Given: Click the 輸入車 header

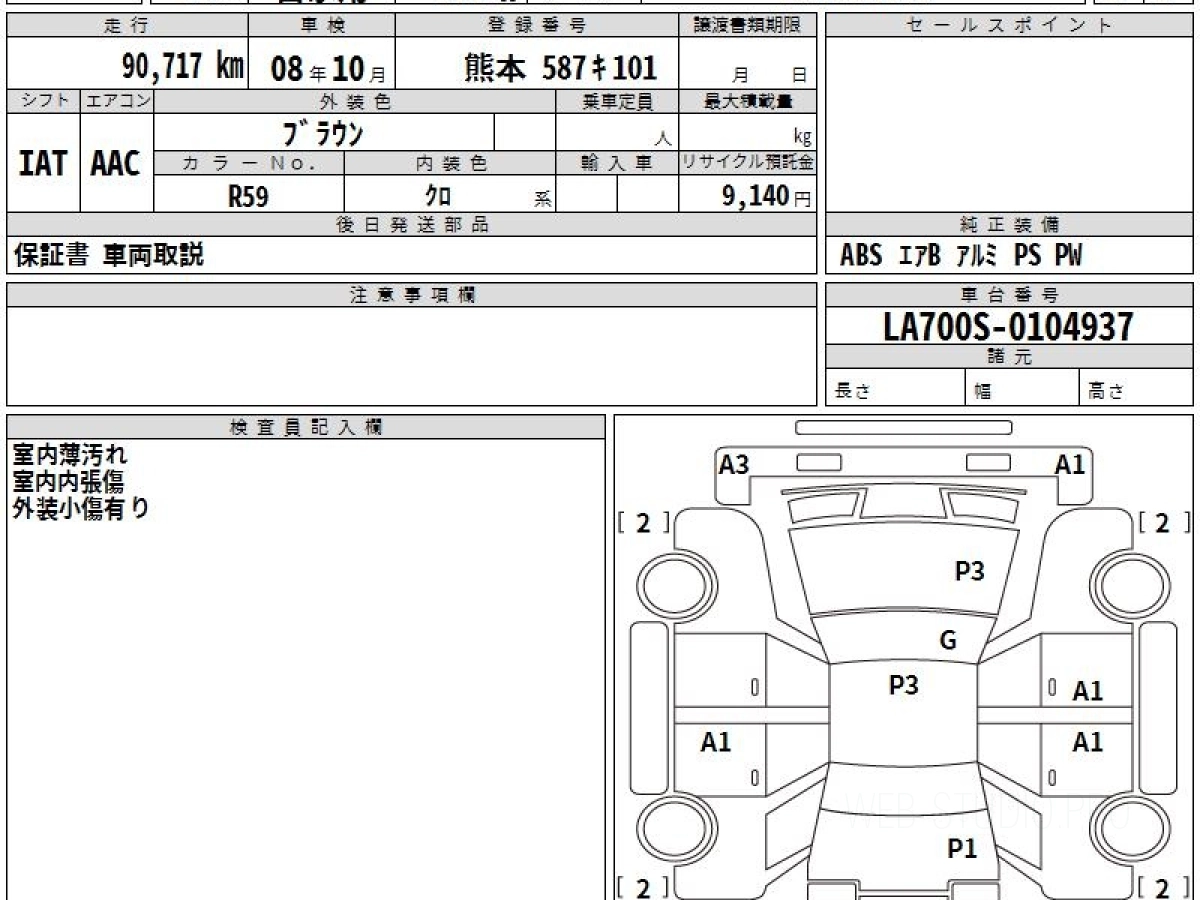Looking at the screenshot, I should [x=617, y=163].
